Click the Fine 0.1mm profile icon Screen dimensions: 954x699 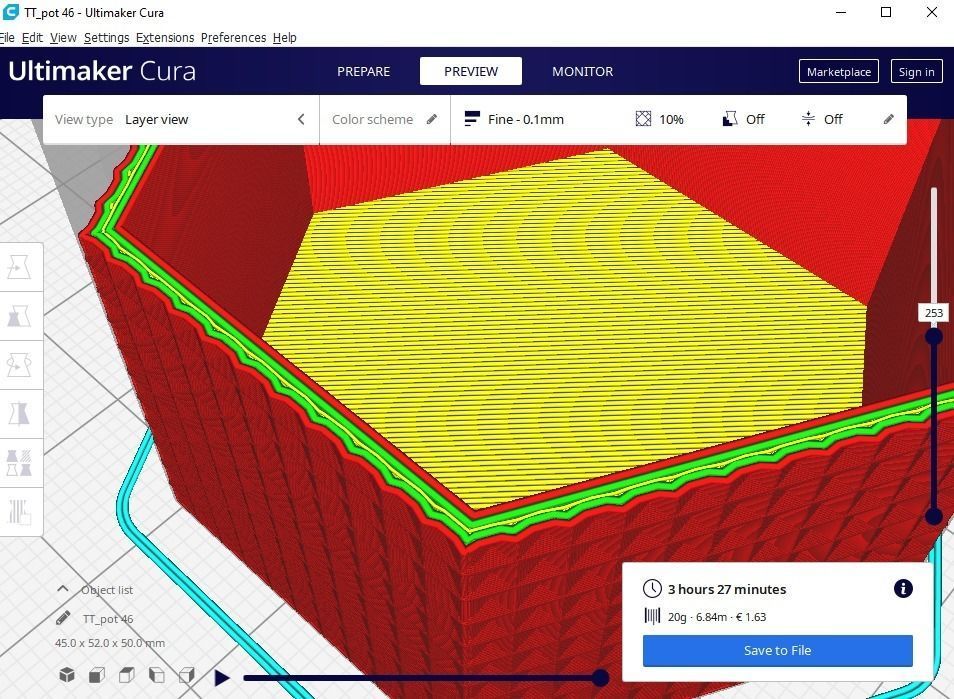(472, 119)
